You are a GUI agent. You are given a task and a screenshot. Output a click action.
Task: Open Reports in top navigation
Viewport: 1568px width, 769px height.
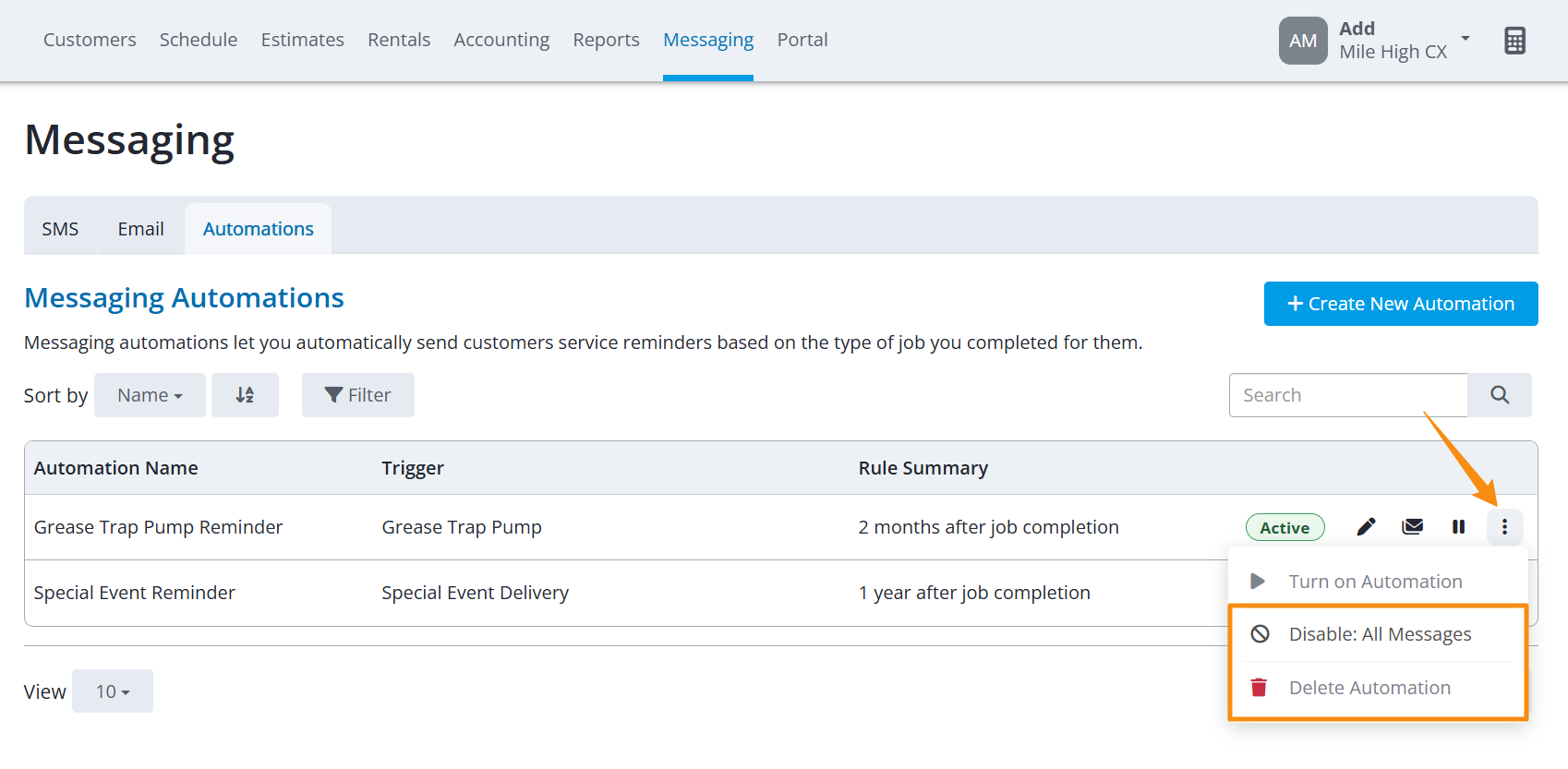click(x=606, y=40)
